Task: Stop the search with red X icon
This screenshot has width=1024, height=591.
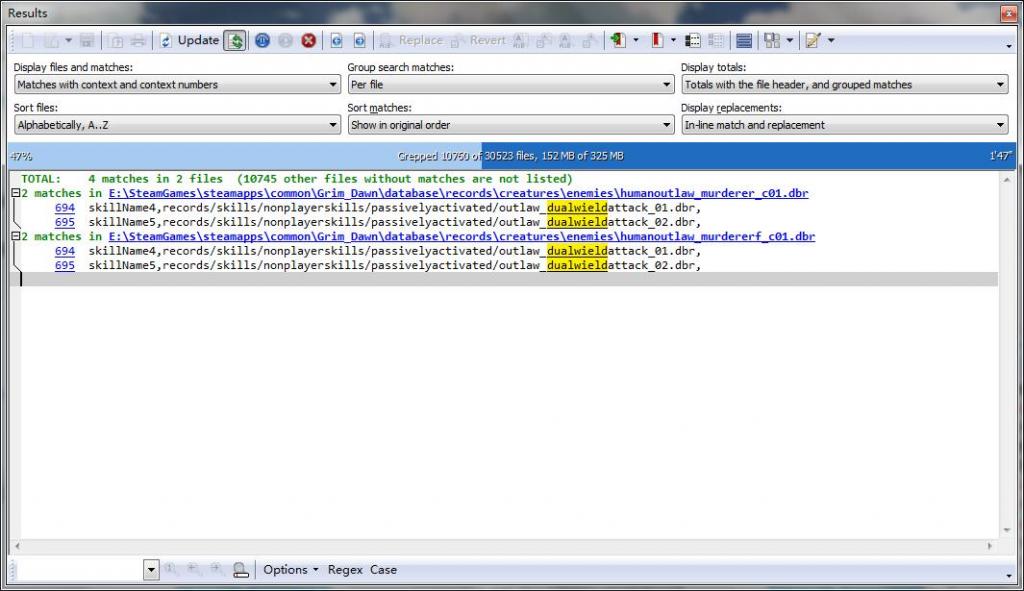Action: pyautogui.click(x=309, y=41)
